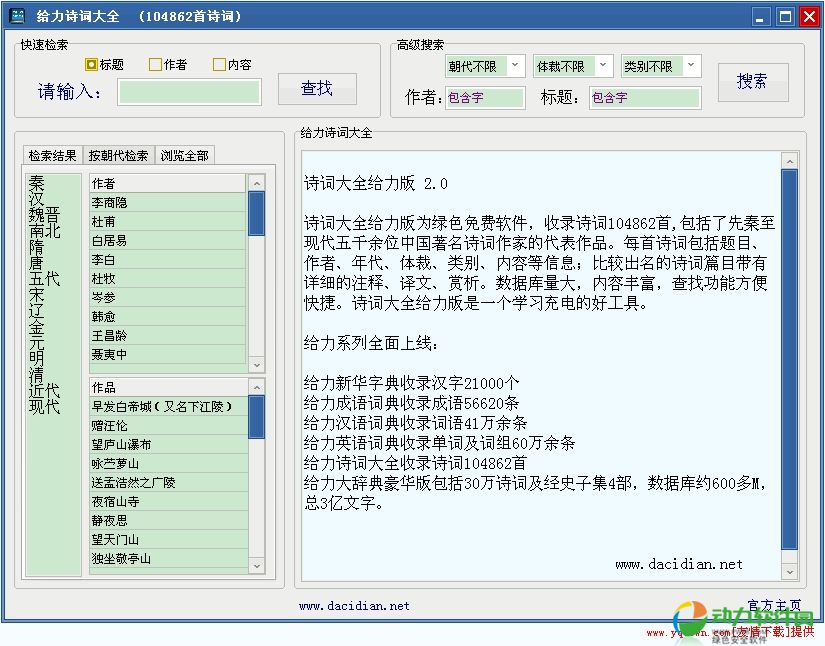Maximize the 给力诗词大全 window
Screen dimensions: 825x646
click(785, 17)
